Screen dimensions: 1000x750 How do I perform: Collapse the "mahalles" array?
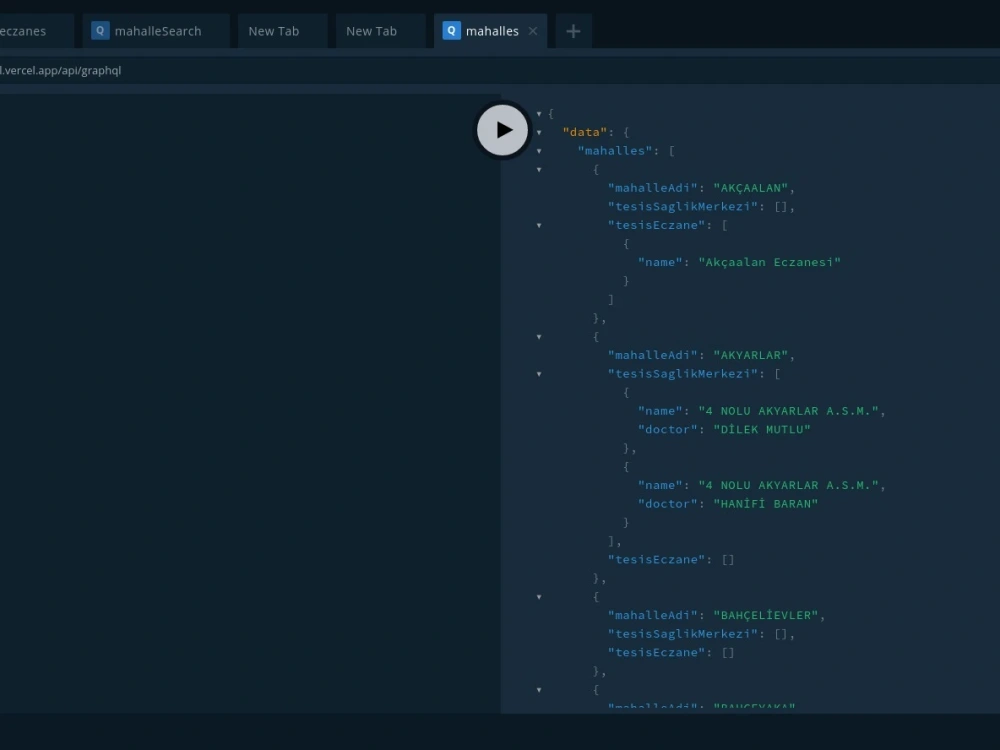(539, 150)
